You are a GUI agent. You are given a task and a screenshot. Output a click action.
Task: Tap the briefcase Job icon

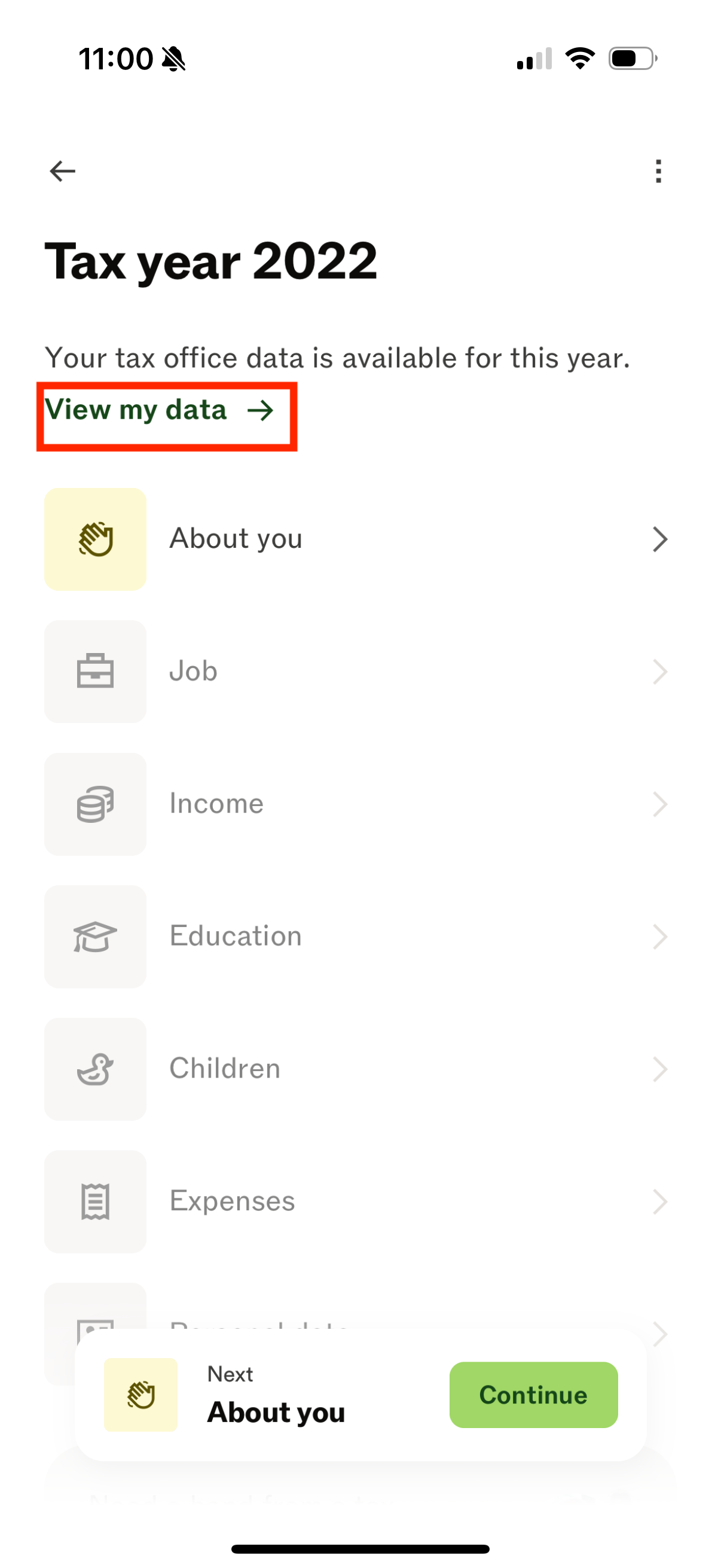coord(96,672)
